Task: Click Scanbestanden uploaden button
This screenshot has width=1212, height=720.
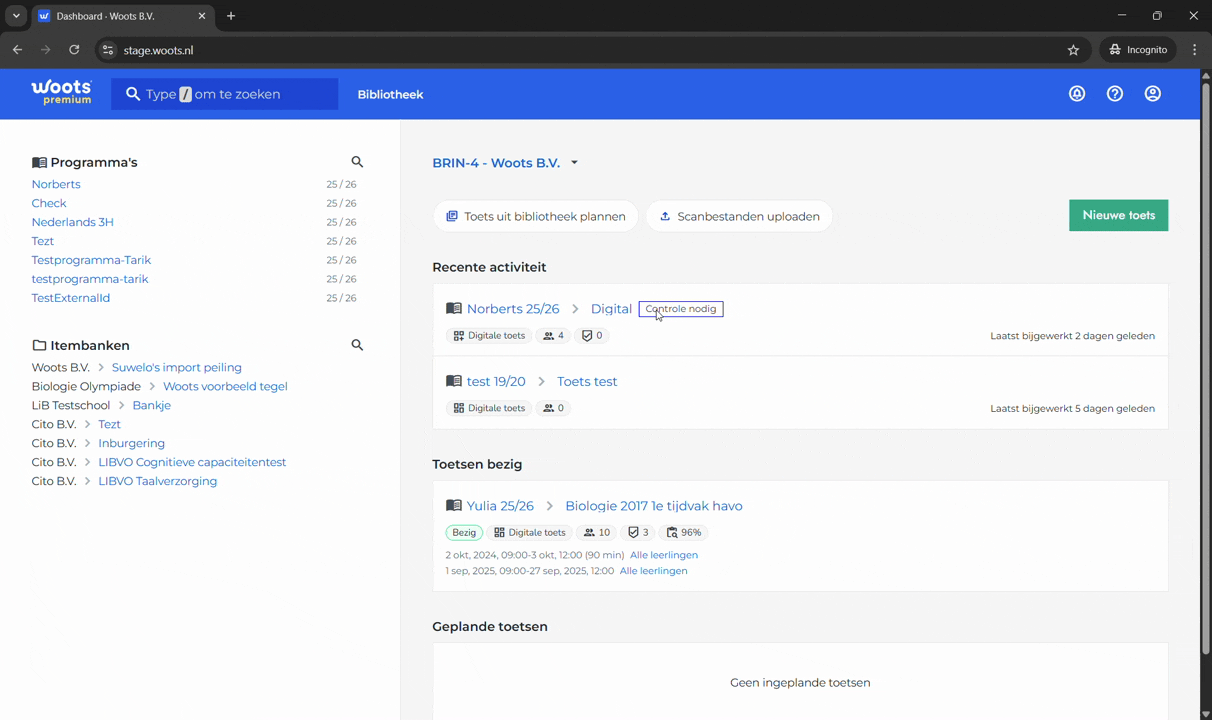Action: [x=739, y=216]
